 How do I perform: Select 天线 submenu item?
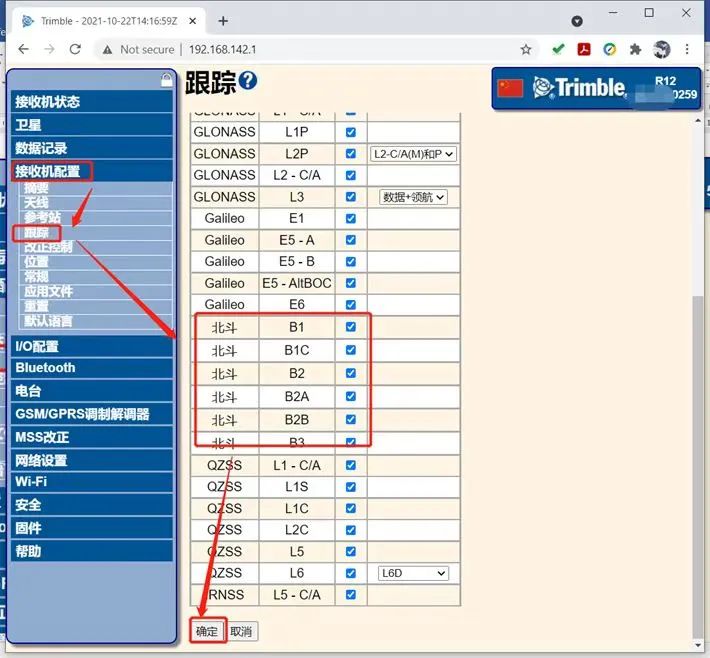tap(36, 202)
